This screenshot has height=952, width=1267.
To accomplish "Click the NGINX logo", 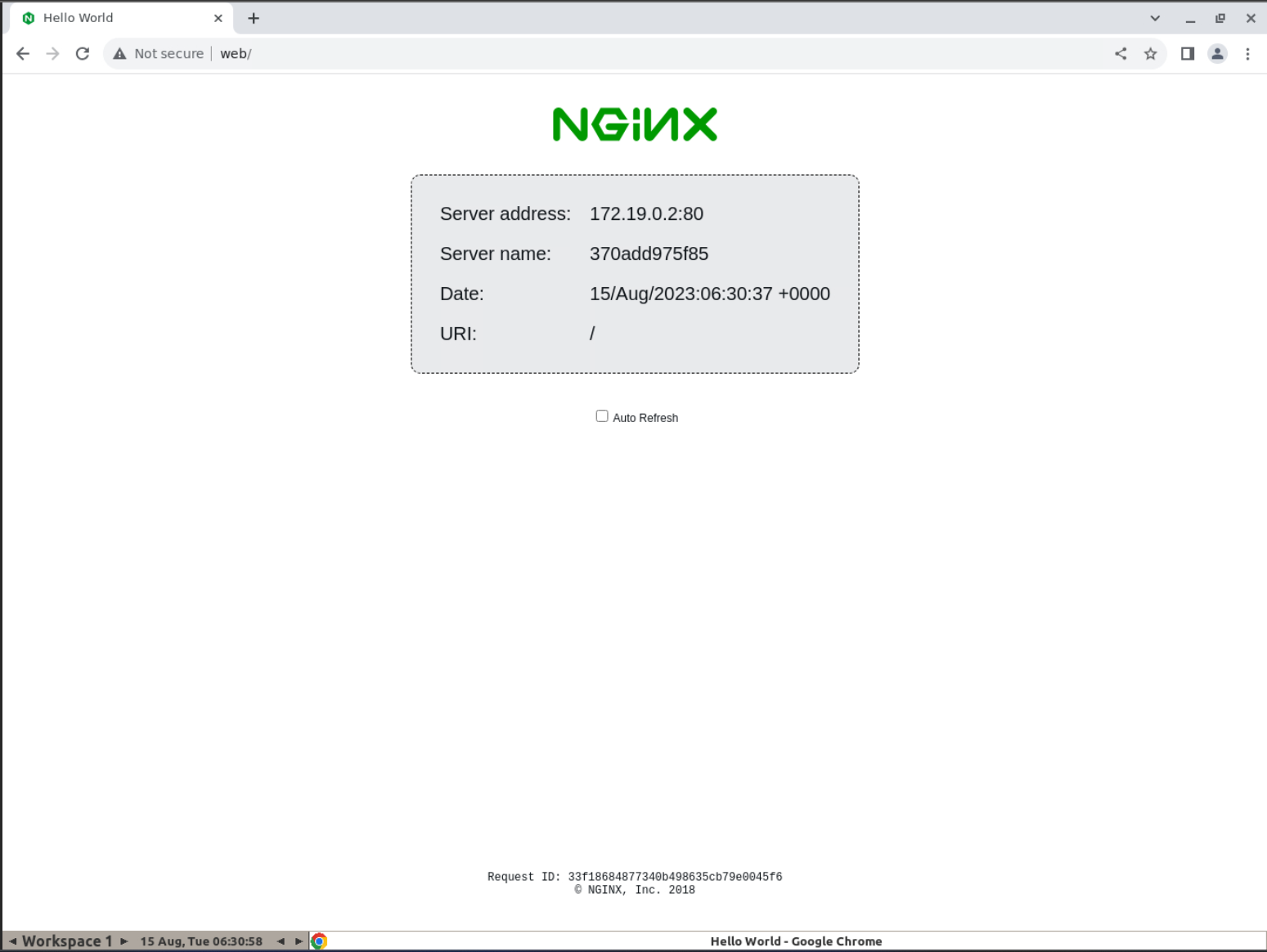I will [635, 124].
